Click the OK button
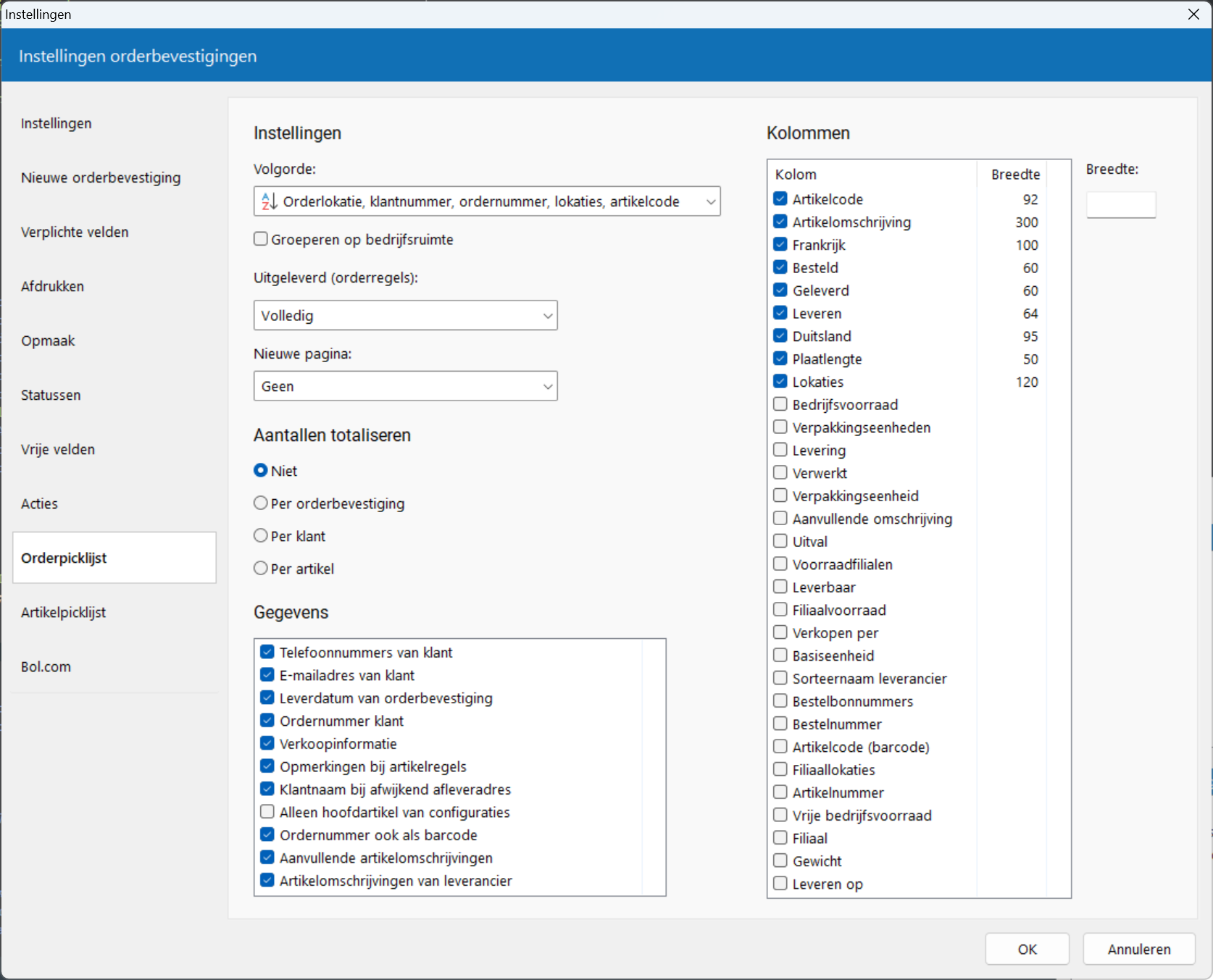The height and width of the screenshot is (980, 1213). click(1027, 949)
